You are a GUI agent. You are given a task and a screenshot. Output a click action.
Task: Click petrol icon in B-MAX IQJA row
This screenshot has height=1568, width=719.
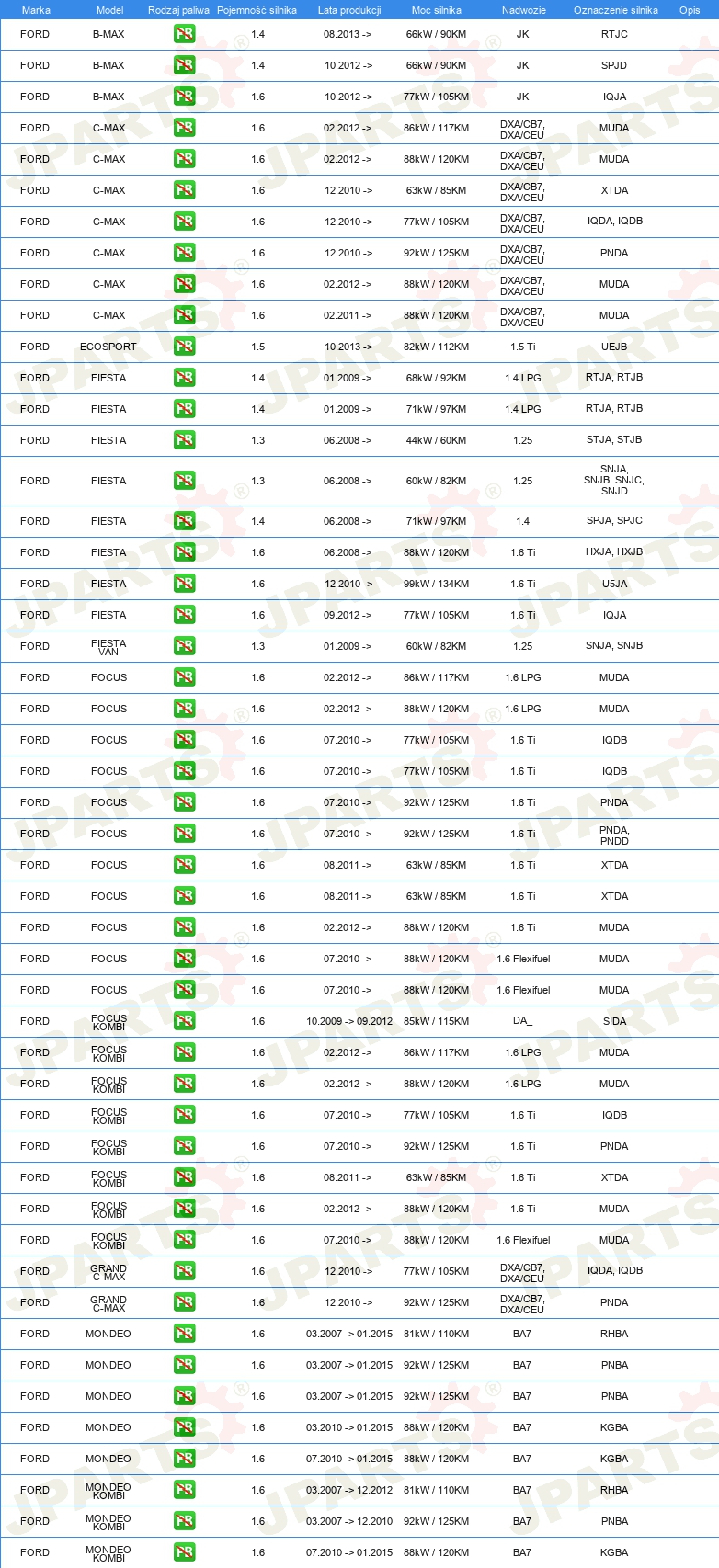[x=185, y=97]
